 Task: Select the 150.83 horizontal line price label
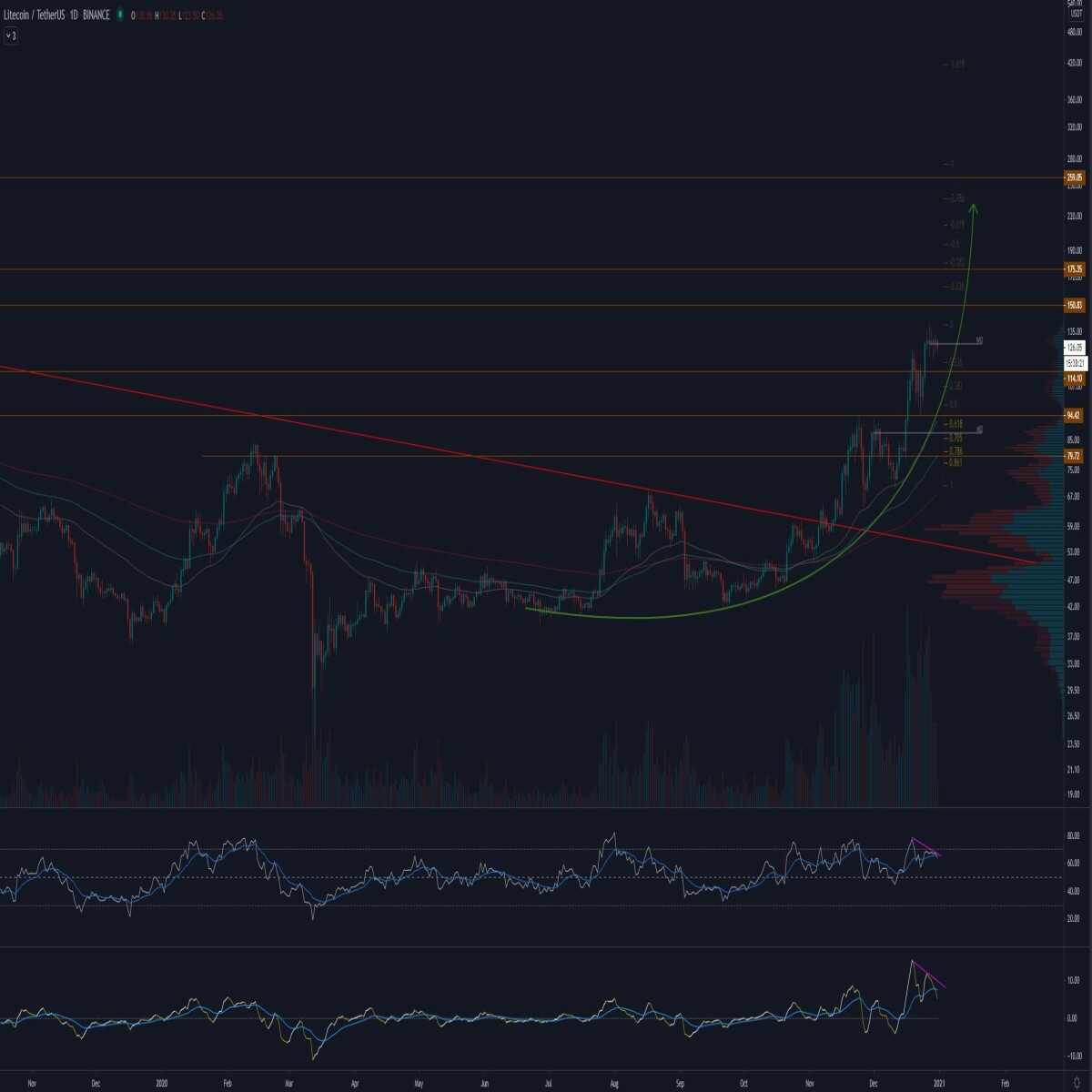(1075, 305)
